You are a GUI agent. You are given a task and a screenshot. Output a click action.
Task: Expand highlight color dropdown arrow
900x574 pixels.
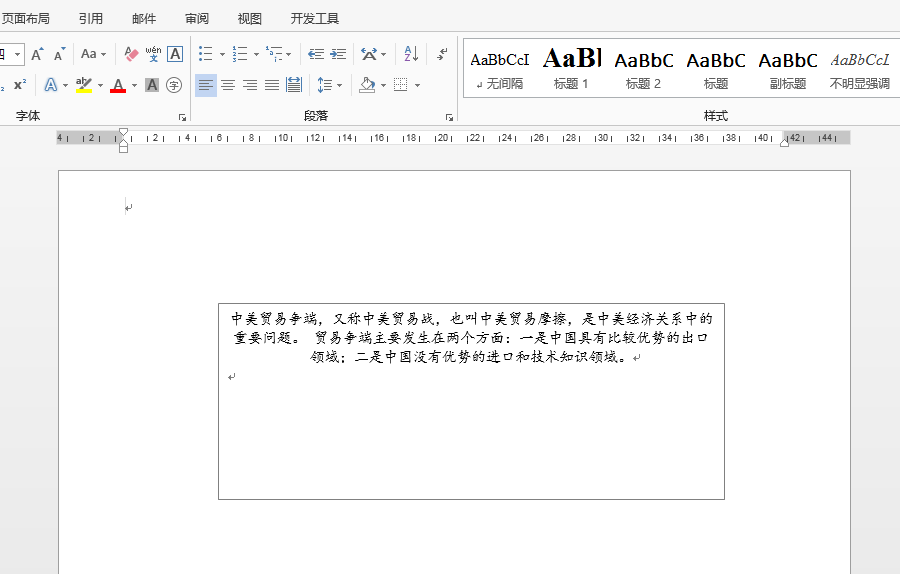point(100,86)
